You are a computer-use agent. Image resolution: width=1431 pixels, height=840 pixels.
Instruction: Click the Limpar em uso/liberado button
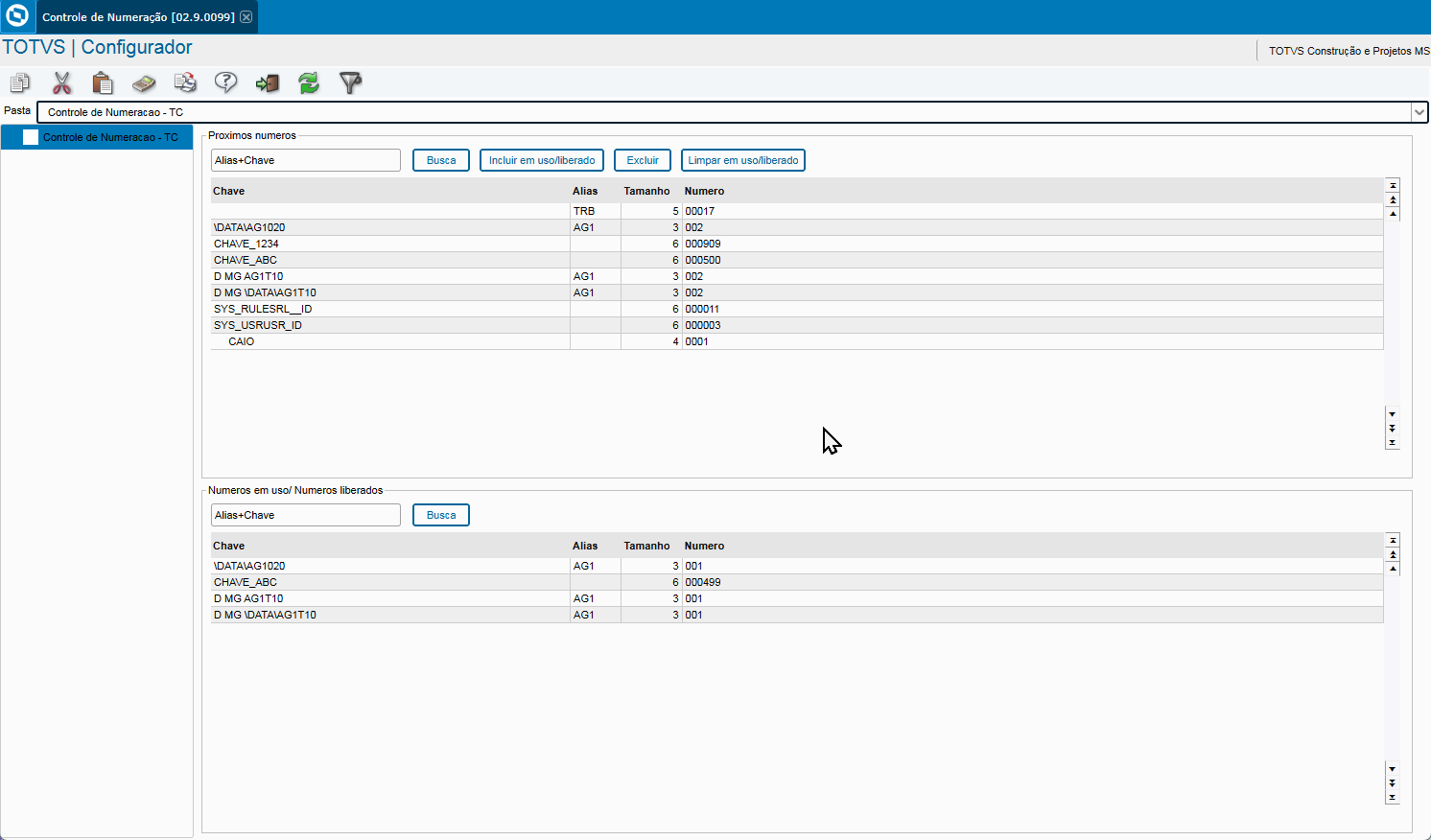click(x=743, y=160)
